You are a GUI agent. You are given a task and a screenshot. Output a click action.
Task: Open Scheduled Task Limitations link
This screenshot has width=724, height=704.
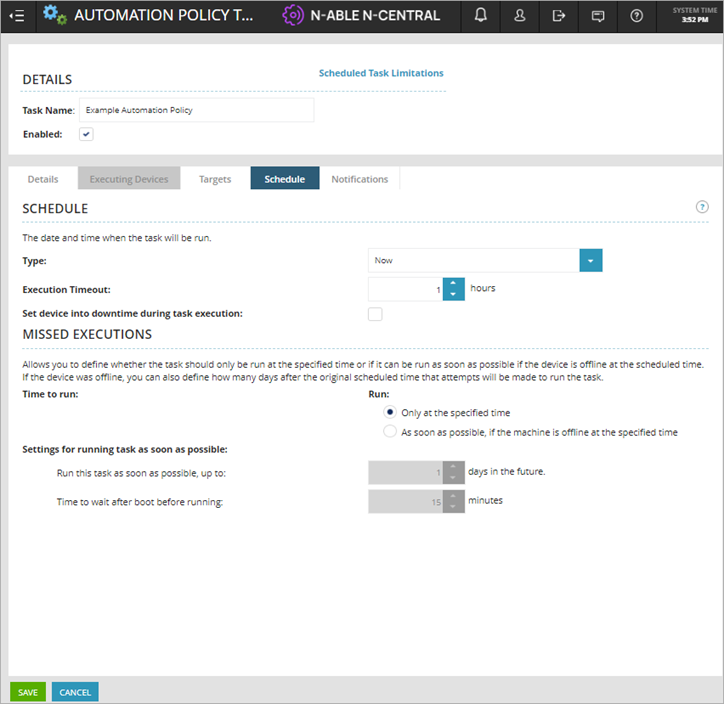(381, 73)
